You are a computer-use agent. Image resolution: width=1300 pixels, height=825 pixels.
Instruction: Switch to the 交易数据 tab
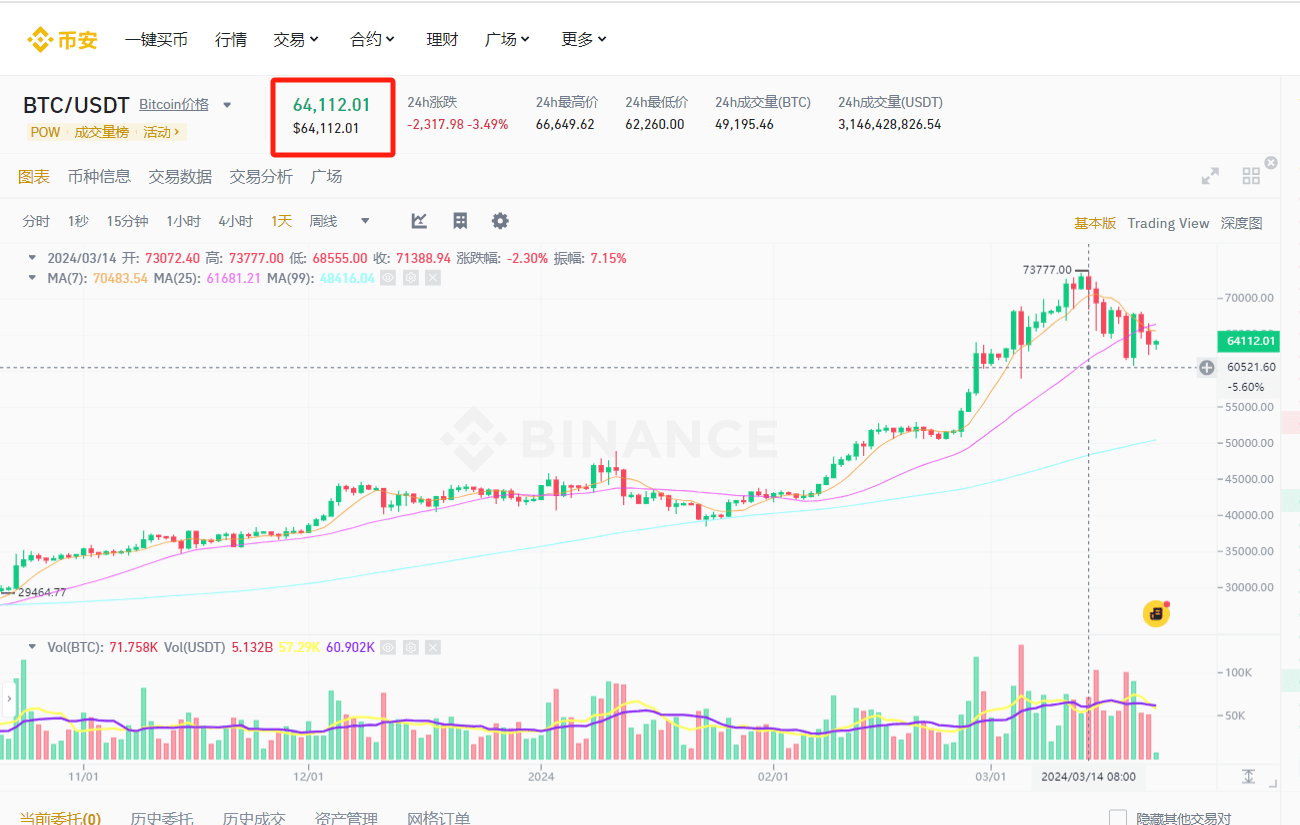point(180,176)
